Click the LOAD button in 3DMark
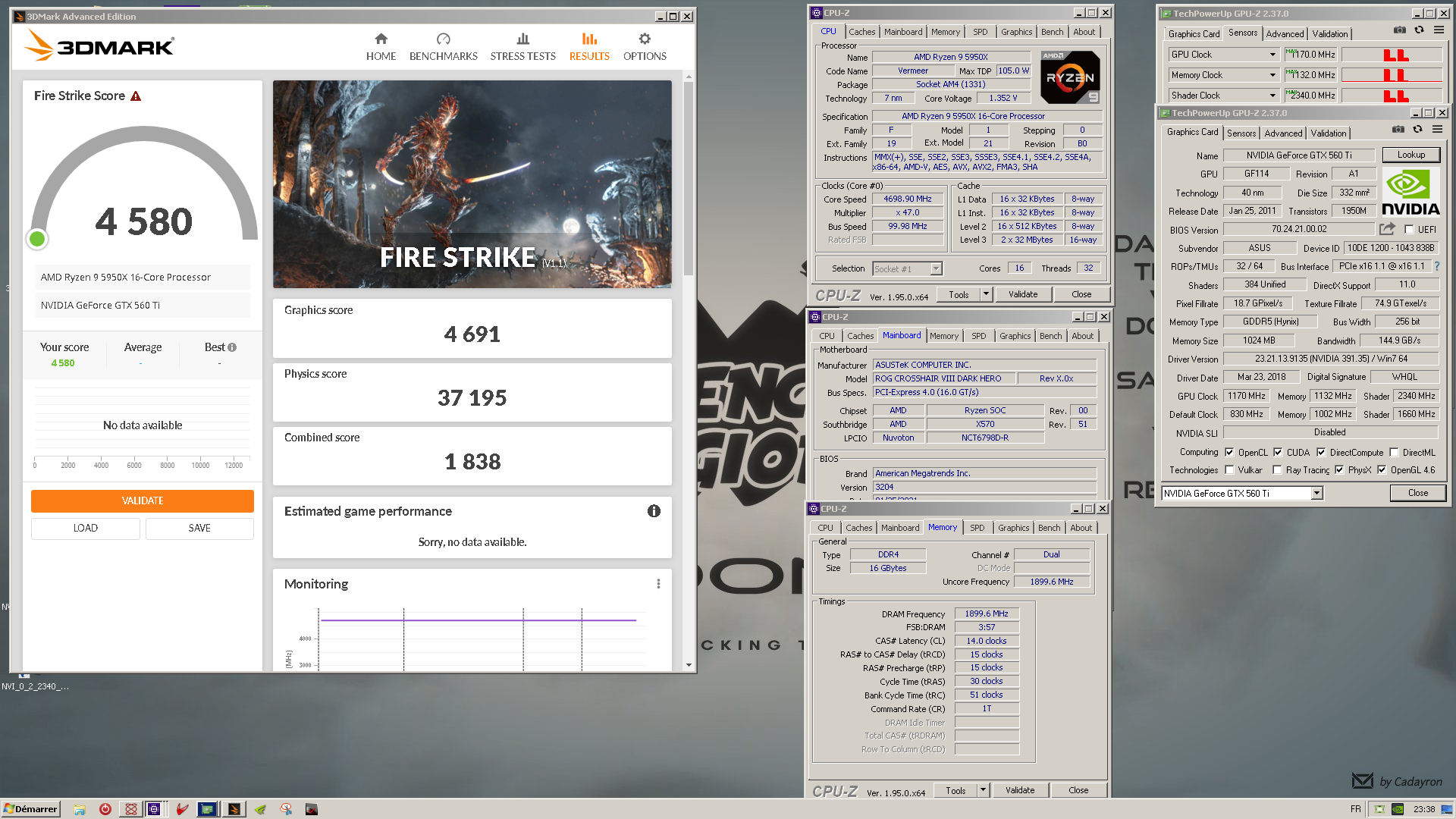The image size is (1456, 819). pos(86,529)
